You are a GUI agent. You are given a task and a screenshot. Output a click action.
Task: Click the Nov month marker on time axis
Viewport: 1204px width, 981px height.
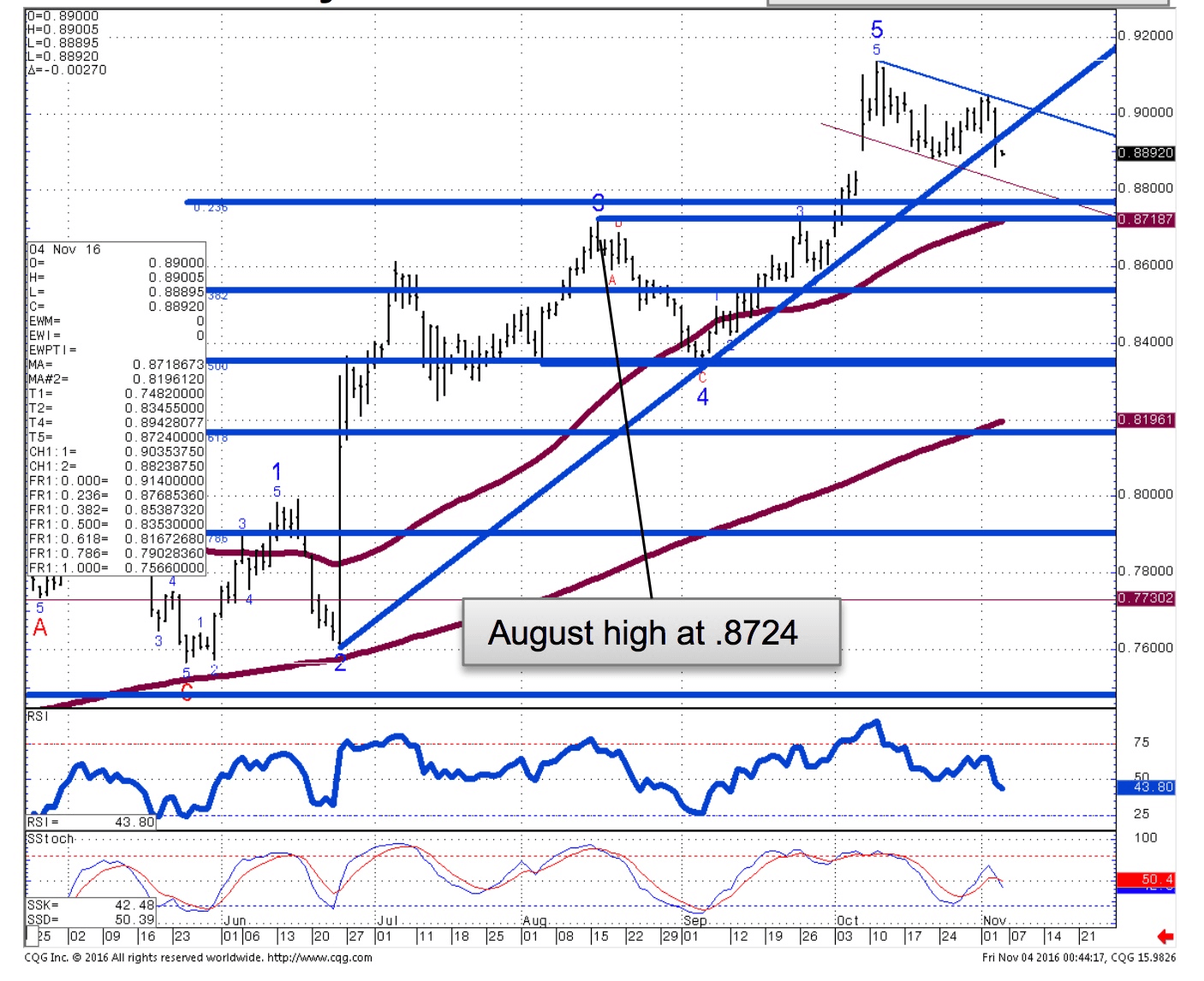994,920
